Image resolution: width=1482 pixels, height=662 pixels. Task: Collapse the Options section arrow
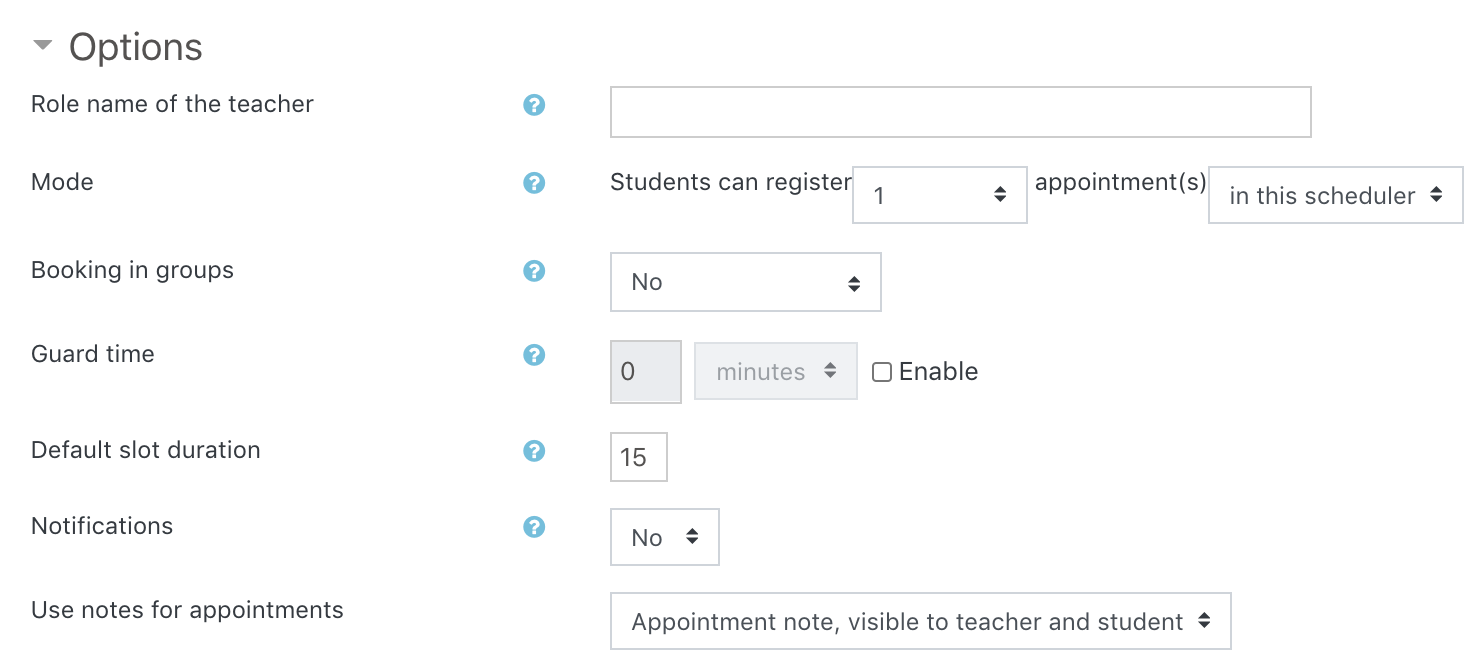(42, 46)
